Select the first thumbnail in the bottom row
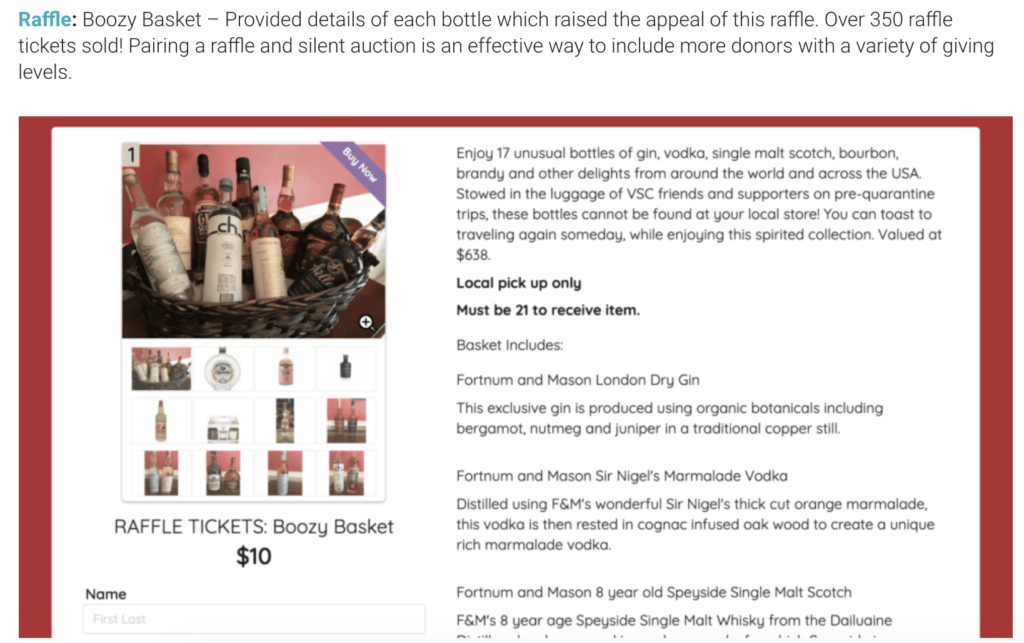 161,473
